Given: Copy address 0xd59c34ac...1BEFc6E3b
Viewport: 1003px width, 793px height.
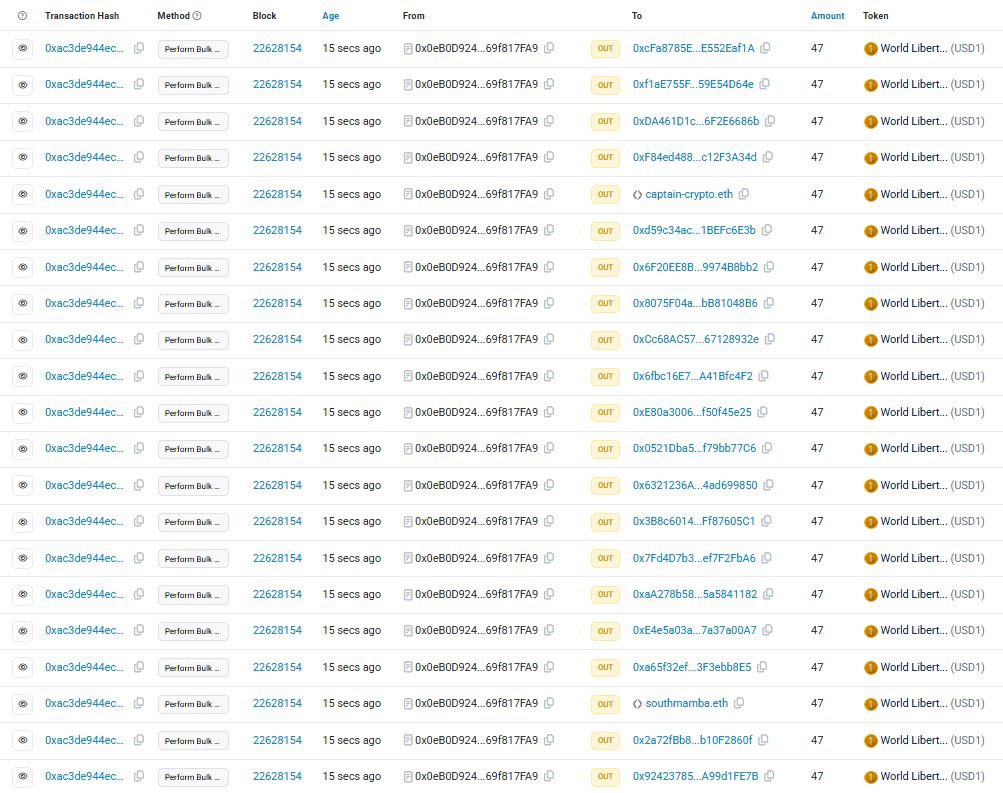Looking at the screenshot, I should pos(766,230).
